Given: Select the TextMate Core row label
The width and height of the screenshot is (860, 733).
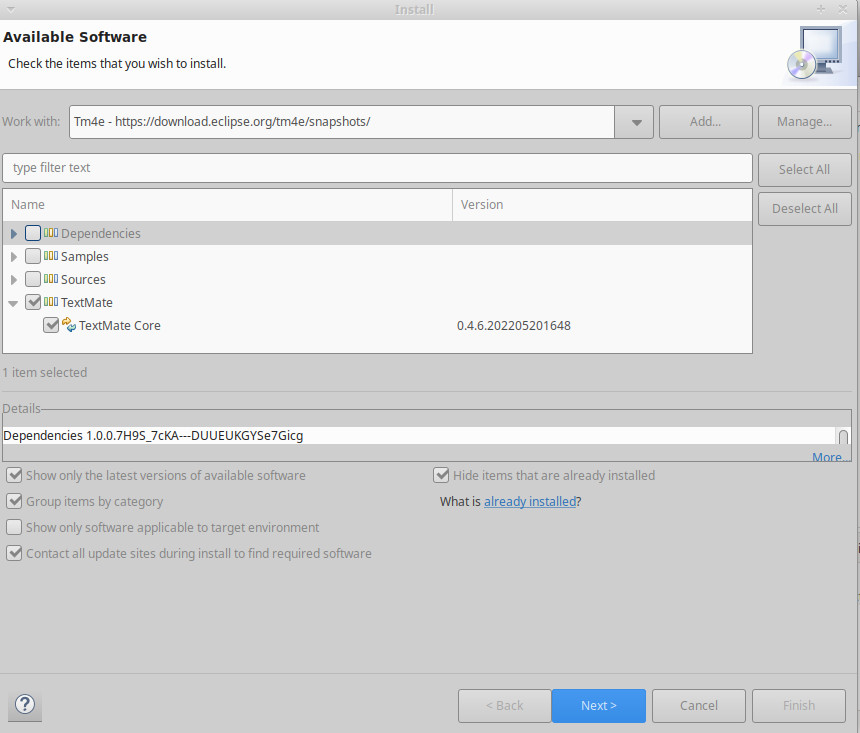Looking at the screenshot, I should tap(120, 325).
